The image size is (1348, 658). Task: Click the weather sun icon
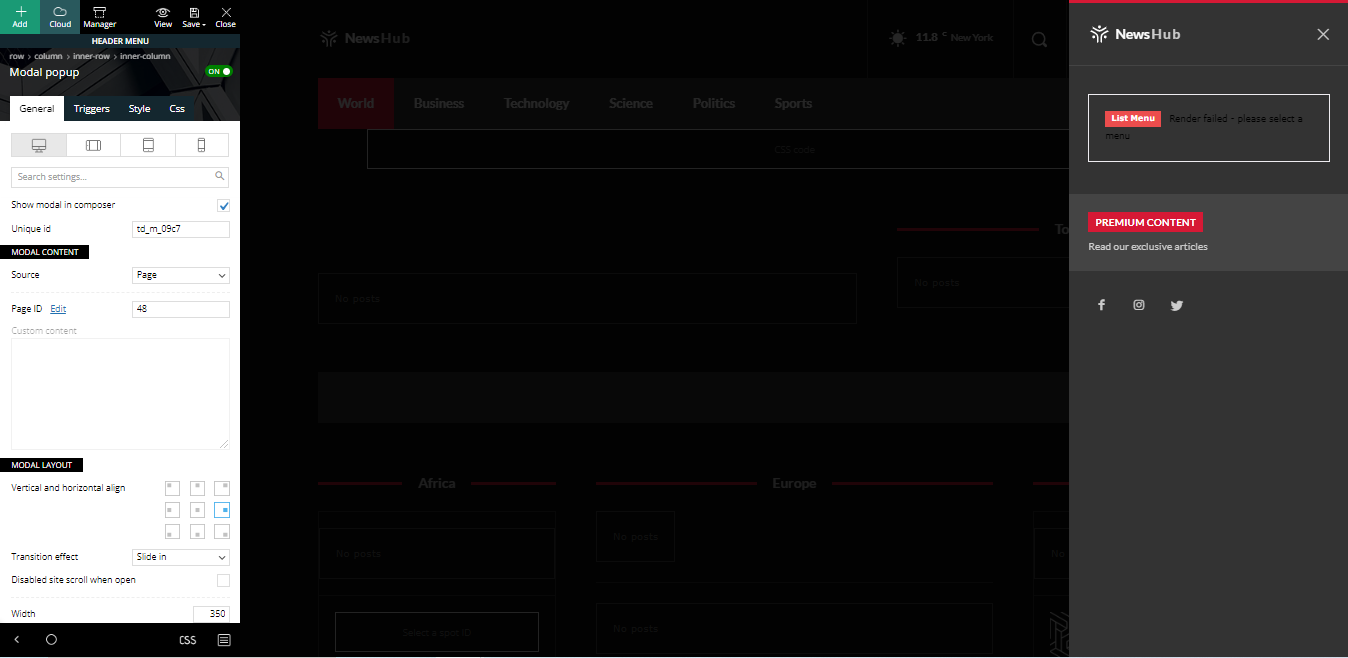coord(898,38)
